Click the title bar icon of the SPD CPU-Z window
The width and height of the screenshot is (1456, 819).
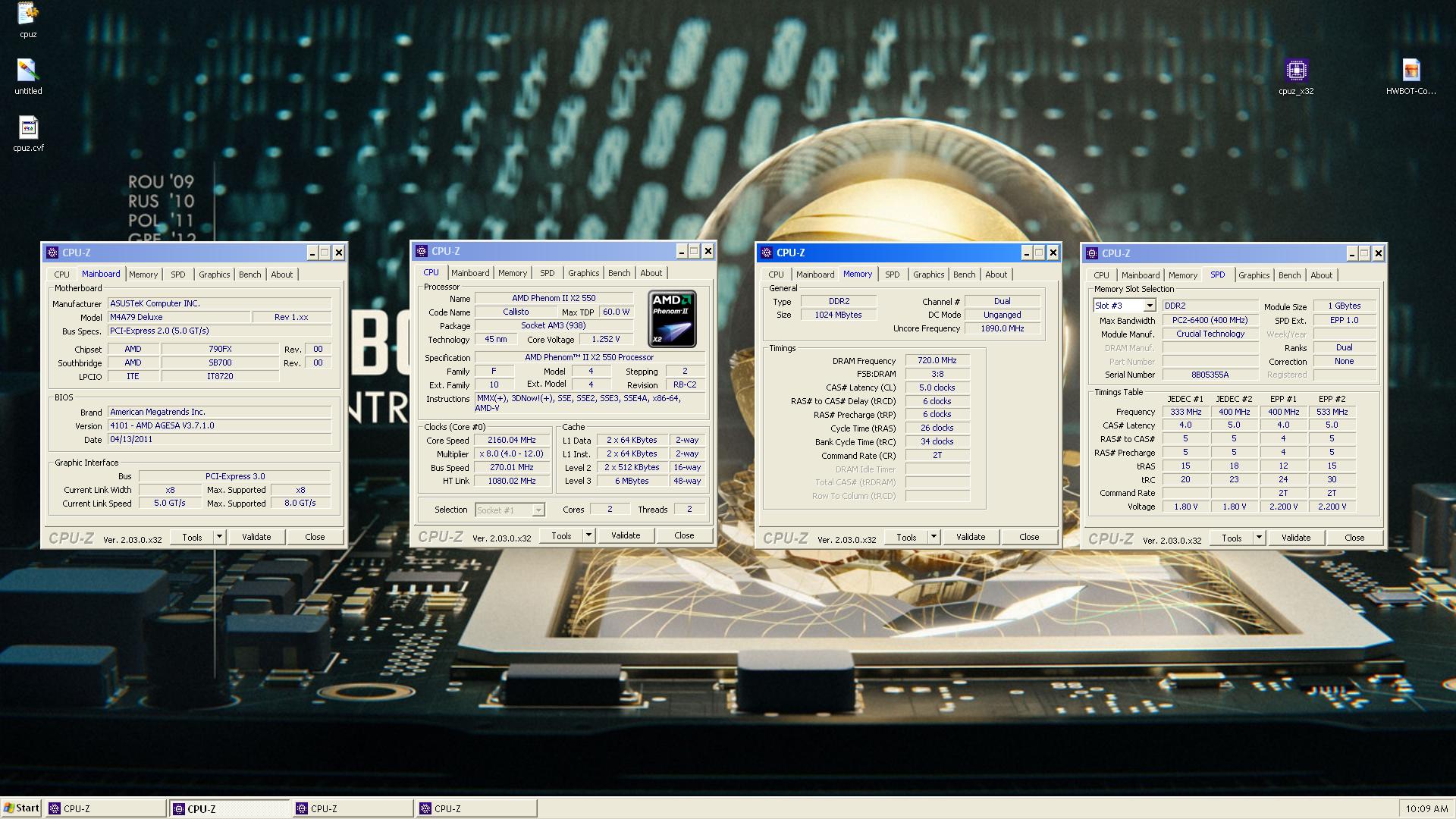(x=1093, y=253)
